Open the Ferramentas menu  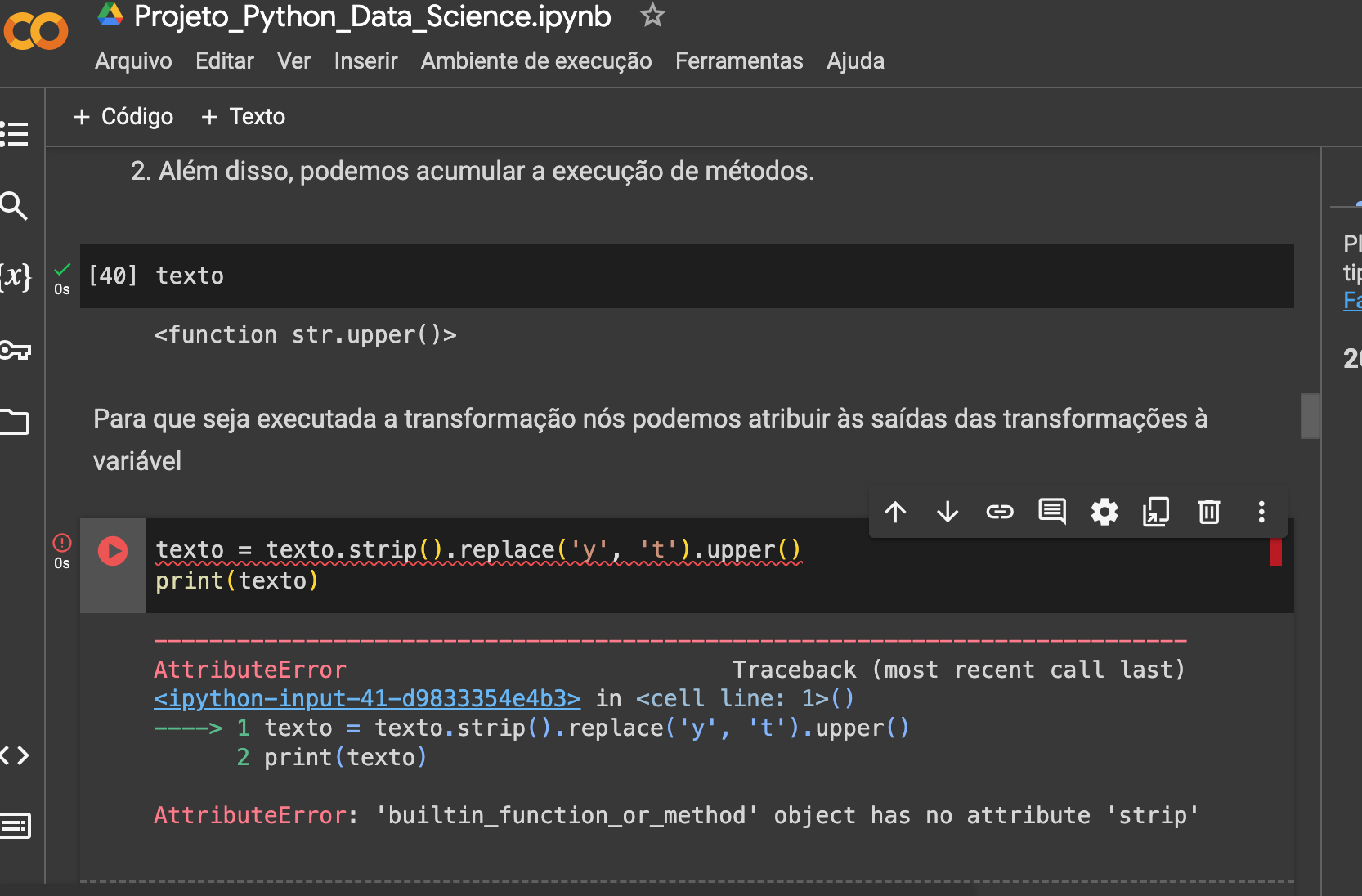pyautogui.click(x=739, y=61)
